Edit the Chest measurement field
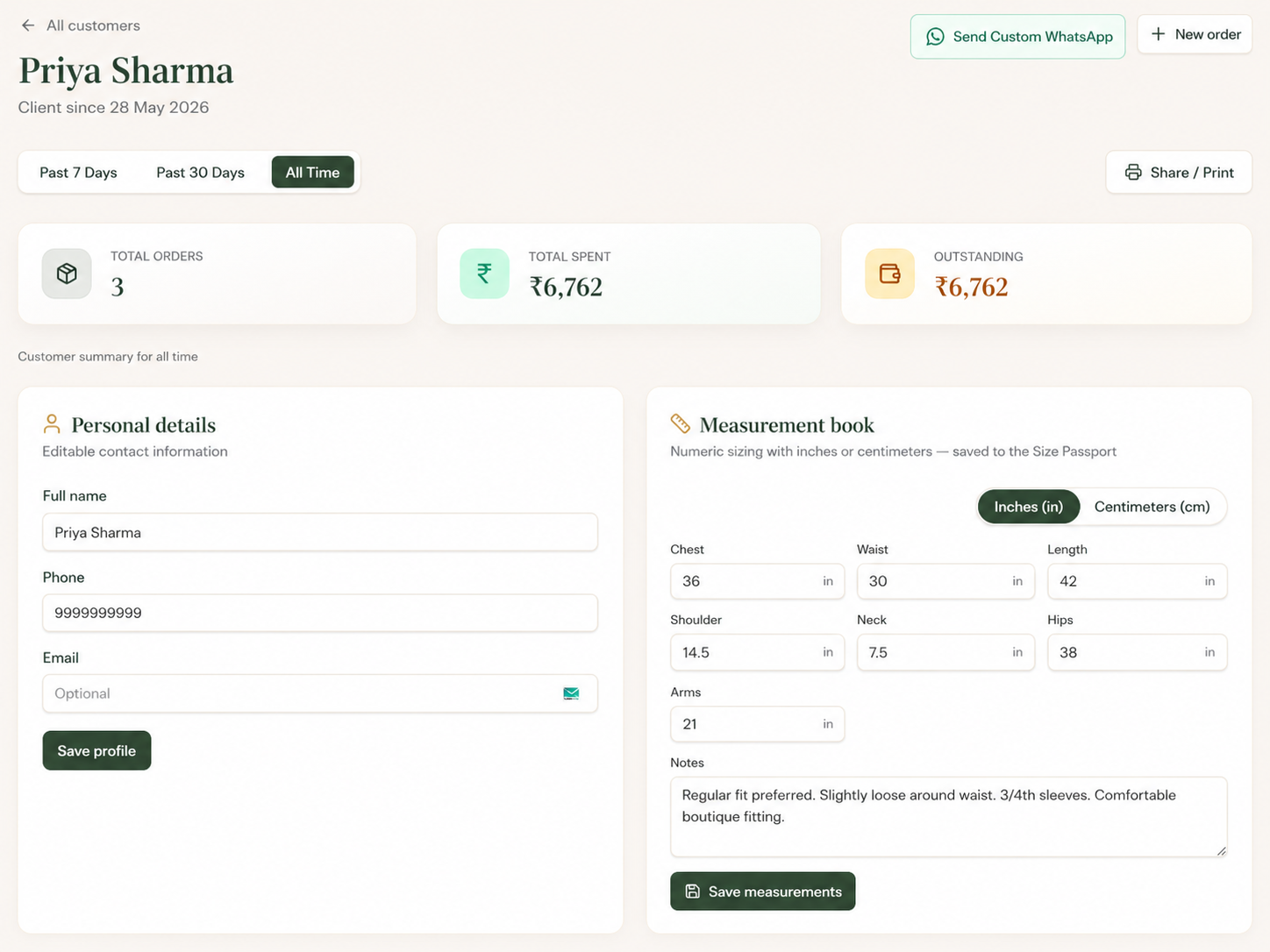 [757, 581]
